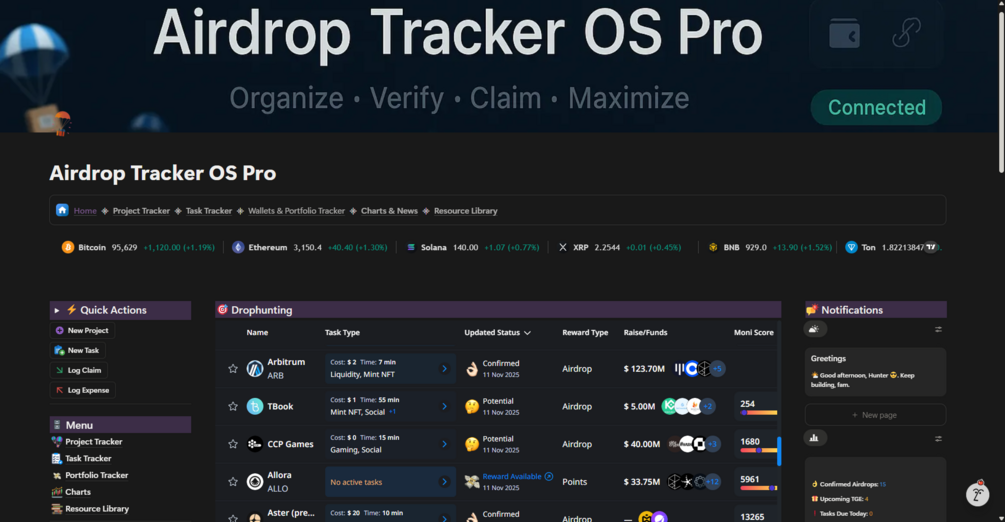This screenshot has height=522, width=1005.
Task: Star the TBook project row
Action: [233, 406]
